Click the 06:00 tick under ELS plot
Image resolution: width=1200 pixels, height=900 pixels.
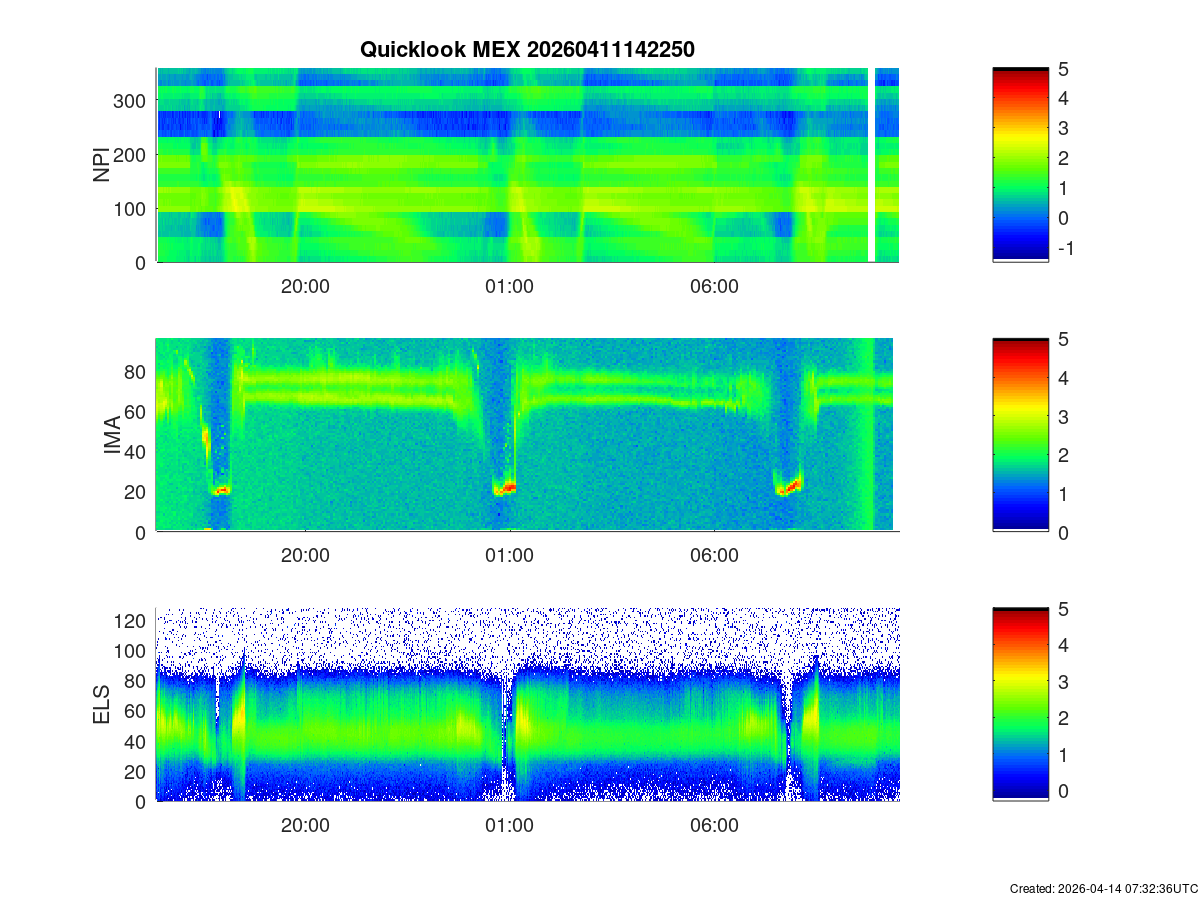[x=715, y=826]
